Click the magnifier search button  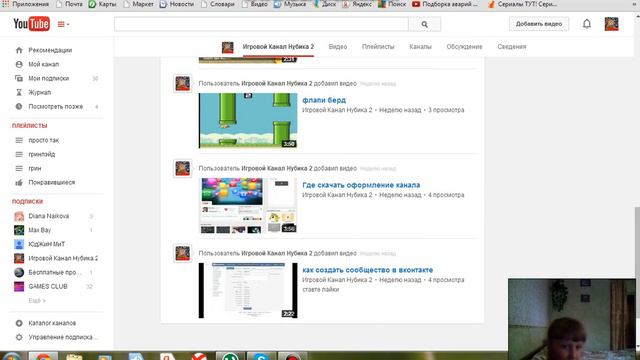[x=424, y=24]
